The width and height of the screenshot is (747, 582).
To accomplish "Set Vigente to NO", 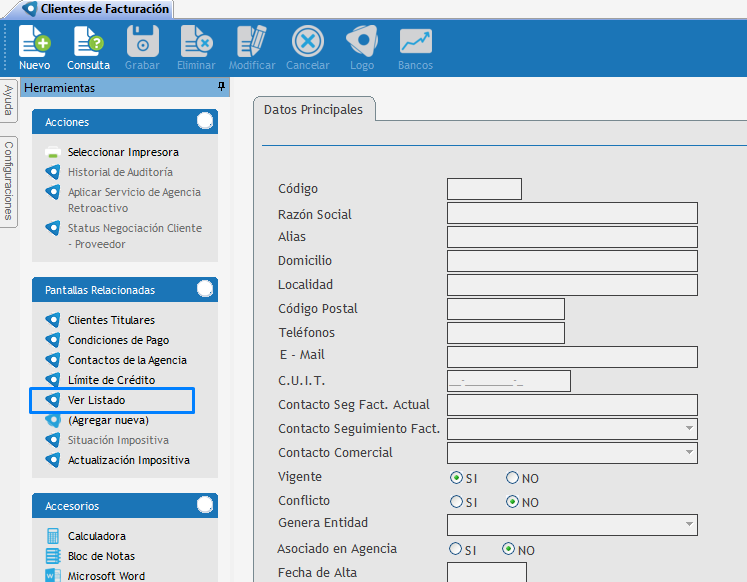I will click(x=513, y=478).
